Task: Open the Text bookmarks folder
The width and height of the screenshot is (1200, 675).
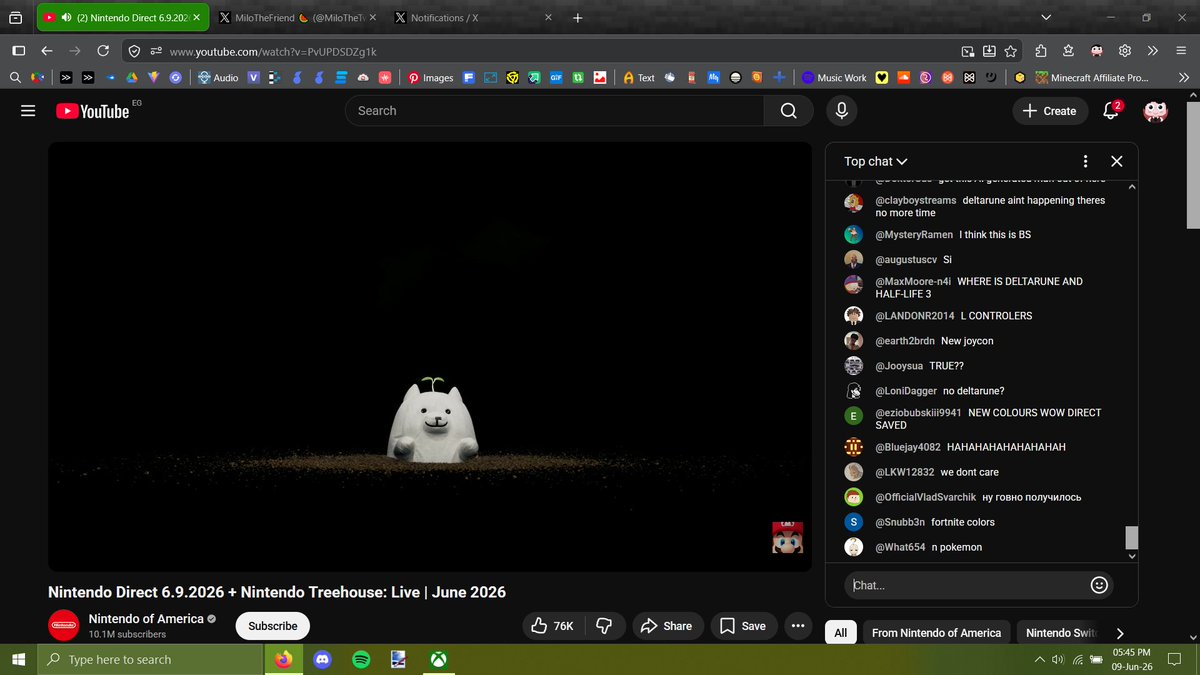Action: [x=638, y=77]
